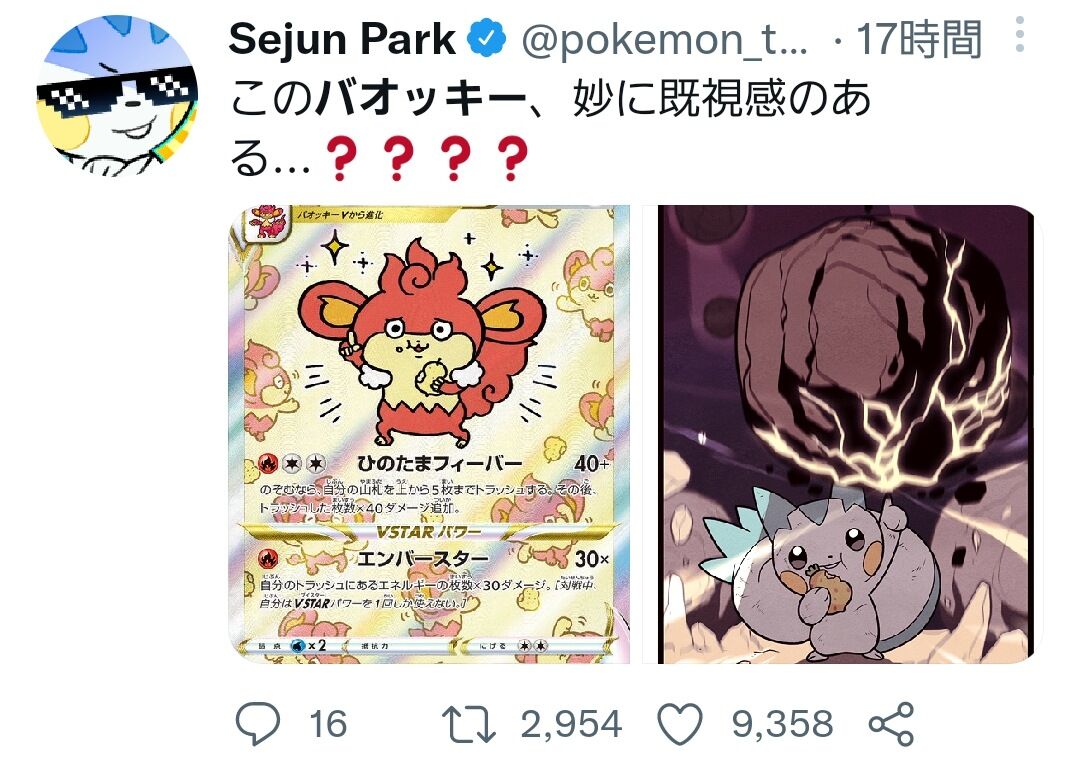Viewport: 1080px width, 764px height.
Task: Open the 17時間 timestamp
Action: [x=919, y=39]
